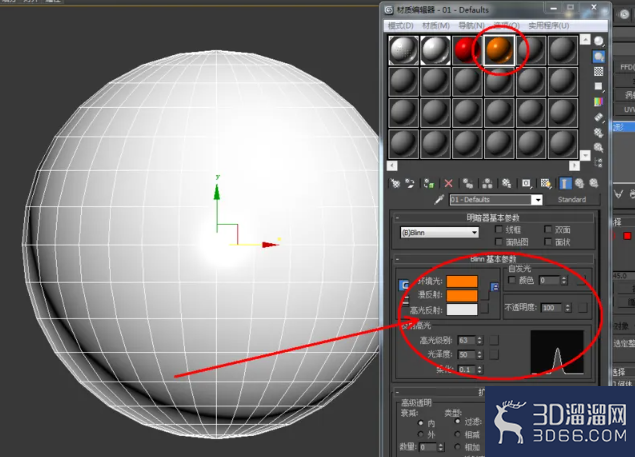Screen dimensions: 635x457
Task: Toggle the Backlight icon
Action: [599, 56]
